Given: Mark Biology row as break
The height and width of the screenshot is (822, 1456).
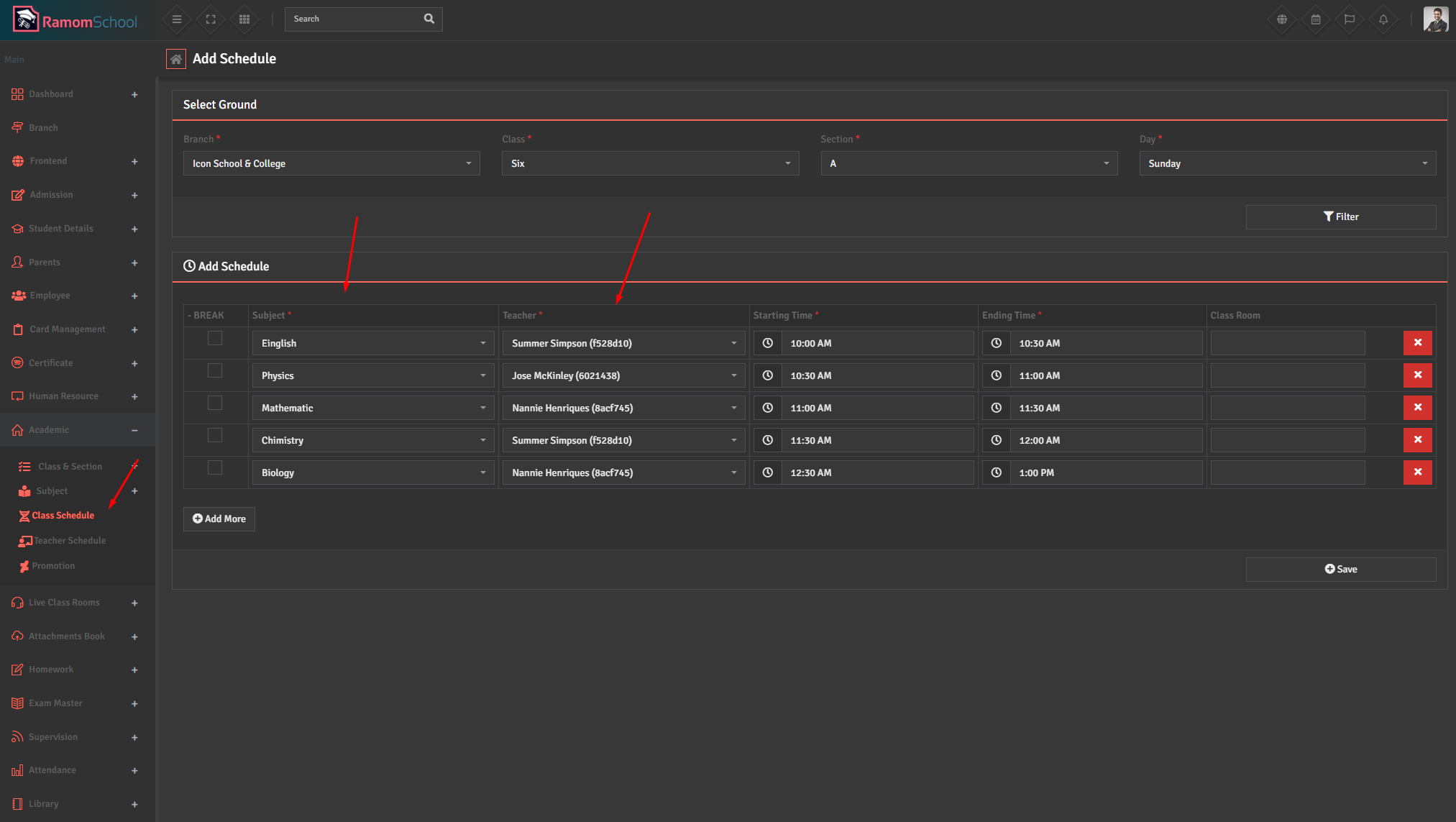Looking at the screenshot, I should pyautogui.click(x=215, y=467).
